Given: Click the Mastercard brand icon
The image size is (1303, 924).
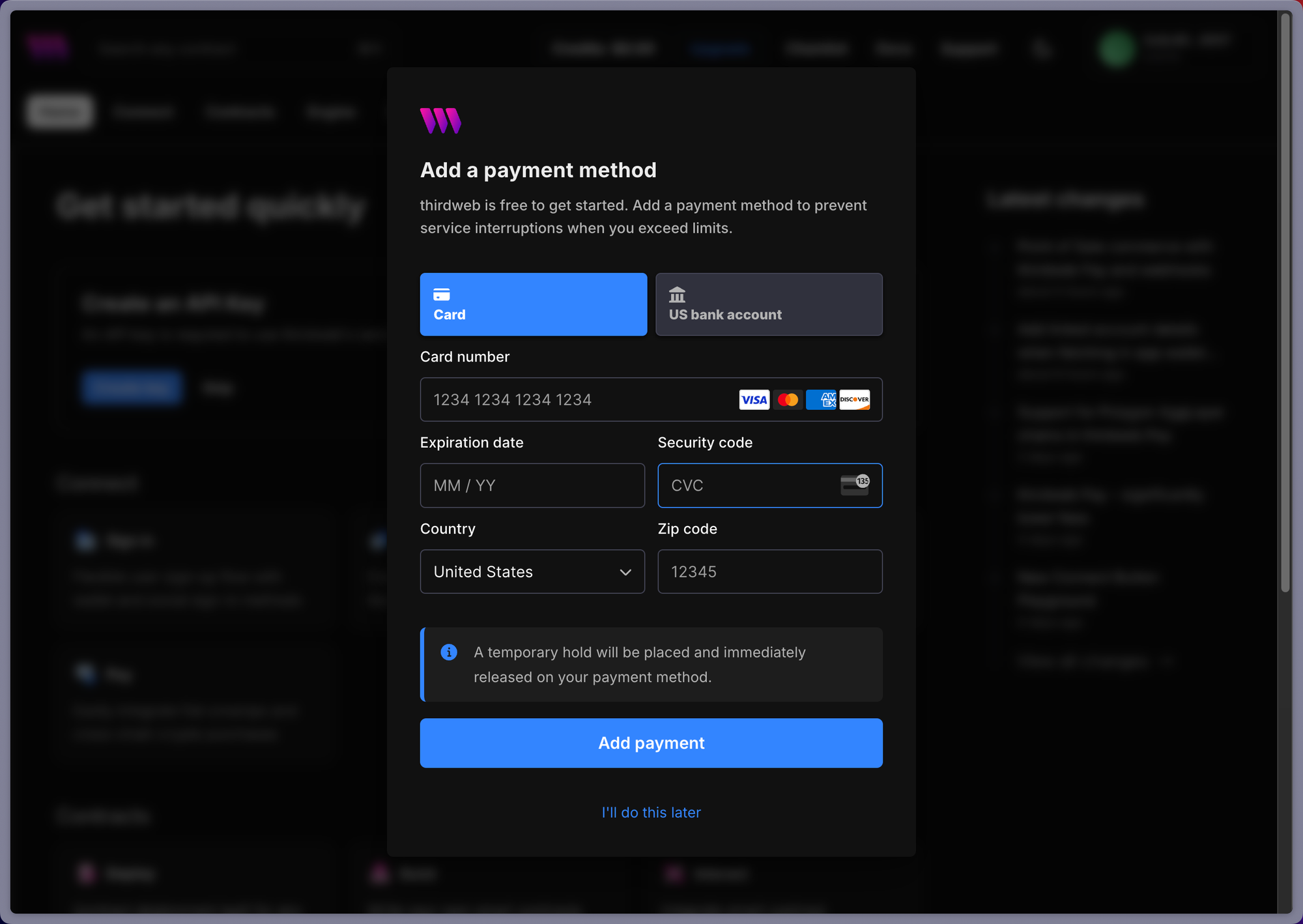Looking at the screenshot, I should pyautogui.click(x=788, y=399).
